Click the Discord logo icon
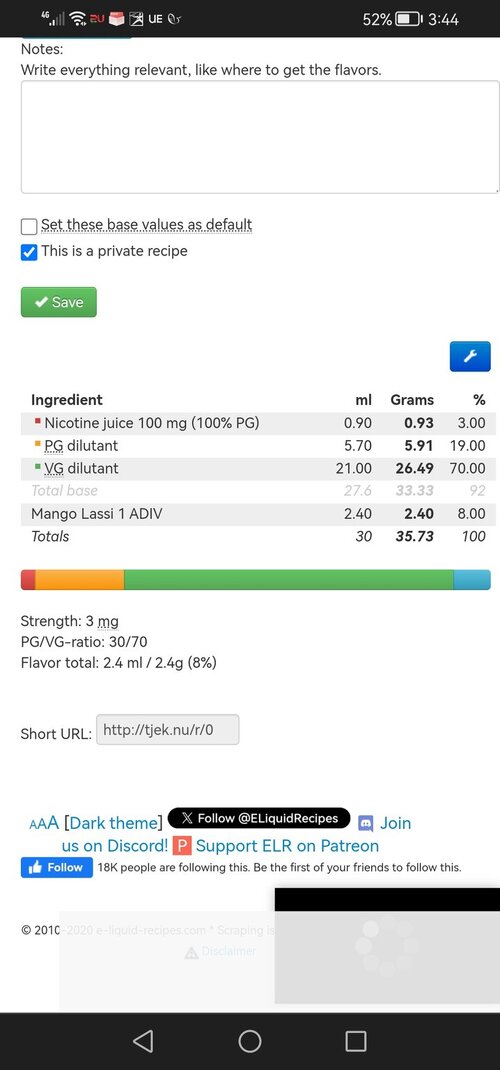Viewport: 500px width, 1070px height. tap(366, 824)
